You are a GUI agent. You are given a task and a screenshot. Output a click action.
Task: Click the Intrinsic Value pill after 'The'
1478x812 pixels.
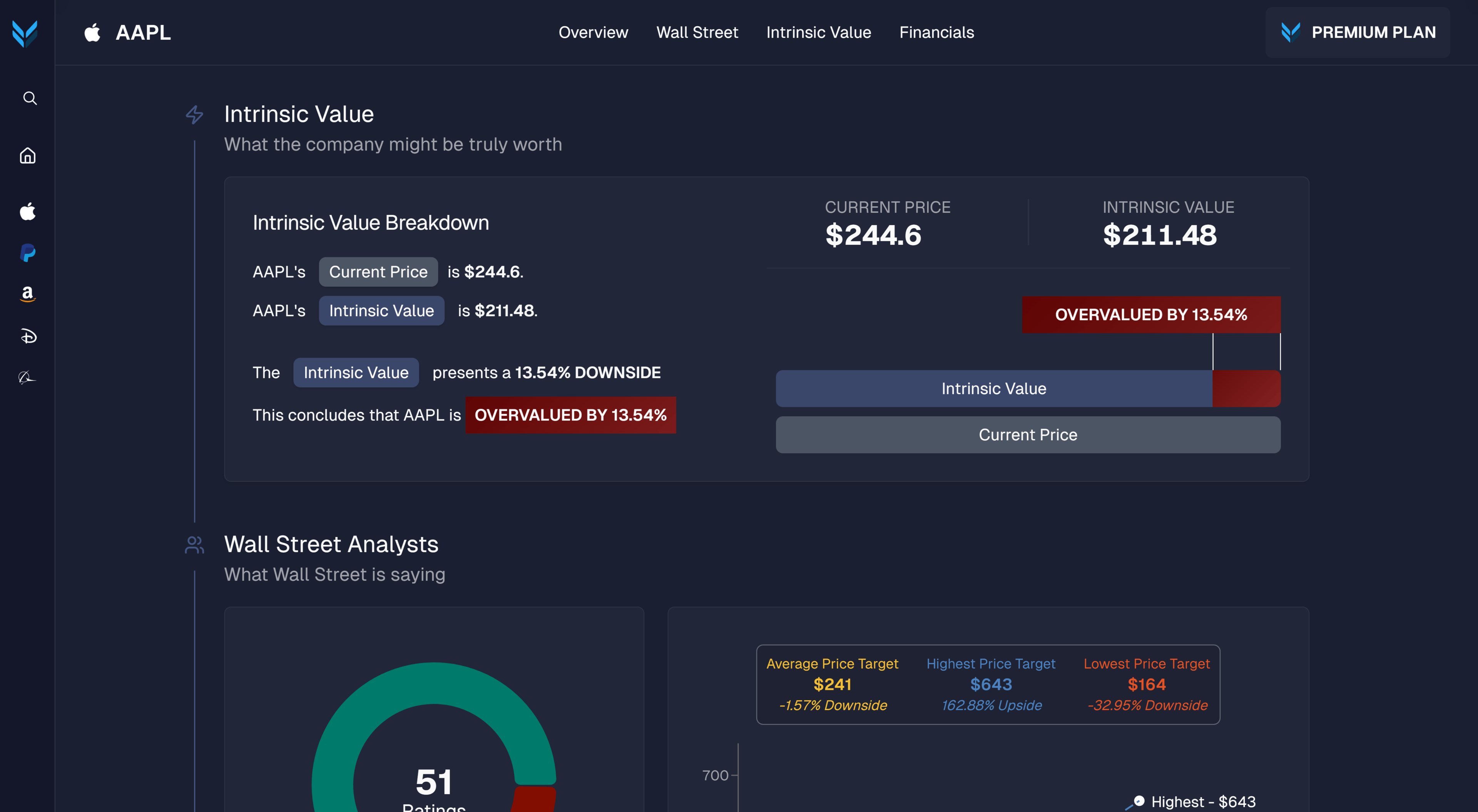point(356,373)
